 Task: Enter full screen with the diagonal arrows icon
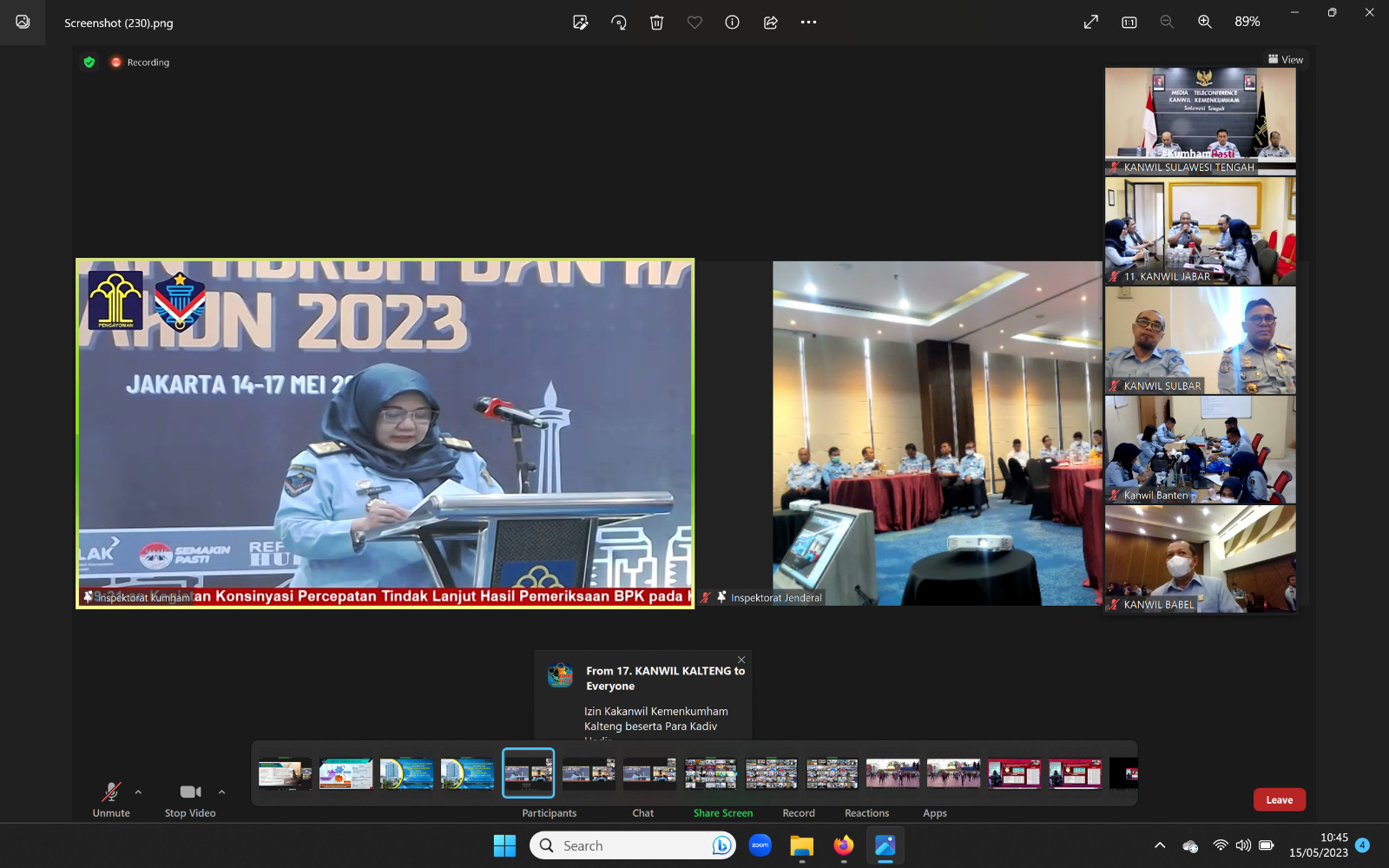click(1091, 23)
